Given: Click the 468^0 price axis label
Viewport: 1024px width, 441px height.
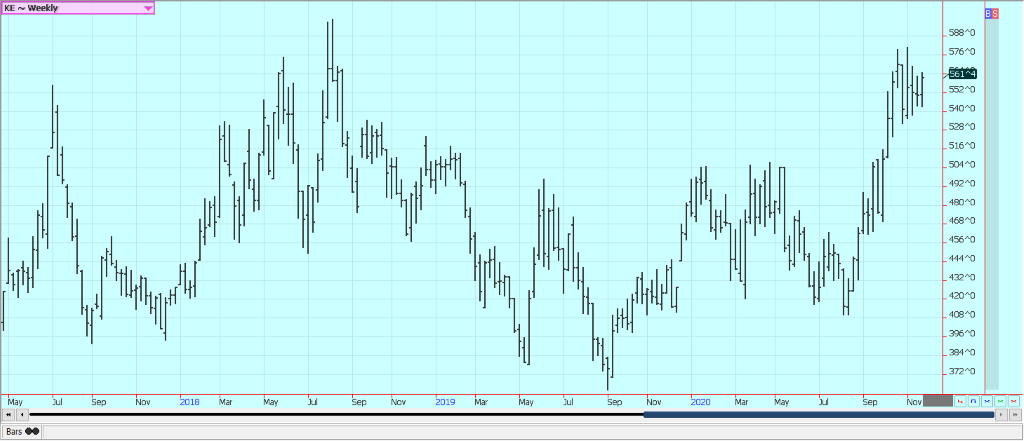Looking at the screenshot, I should click(962, 221).
